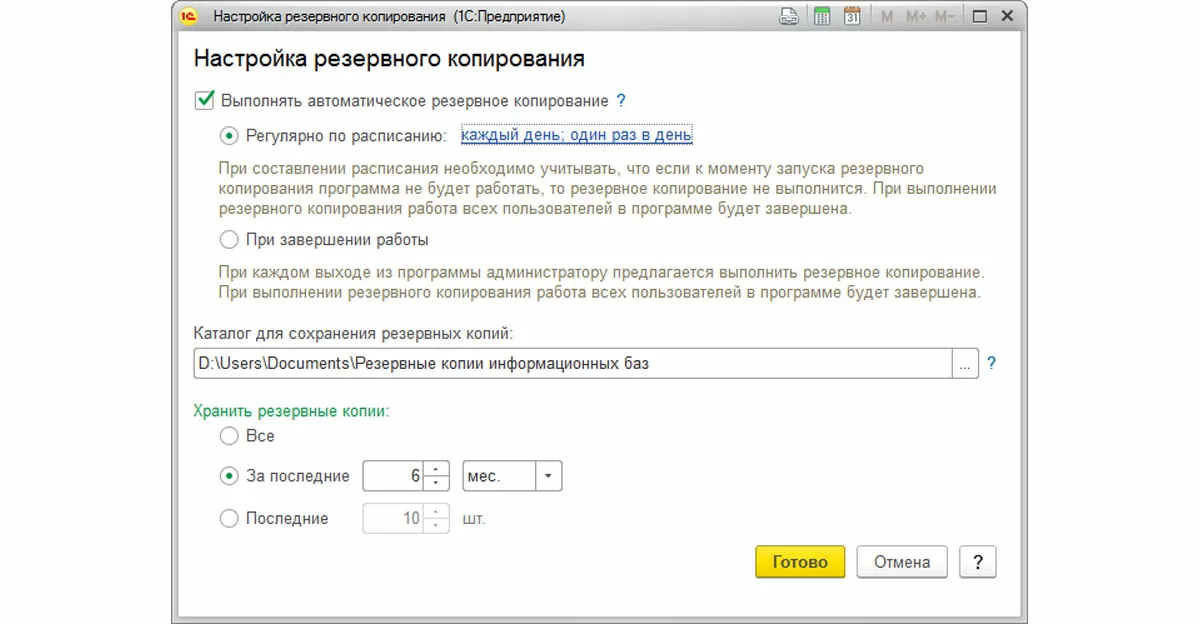Screen dimensions: 1200x624
Task: Click the 'Отмена' button
Action: pyautogui.click(x=902, y=562)
